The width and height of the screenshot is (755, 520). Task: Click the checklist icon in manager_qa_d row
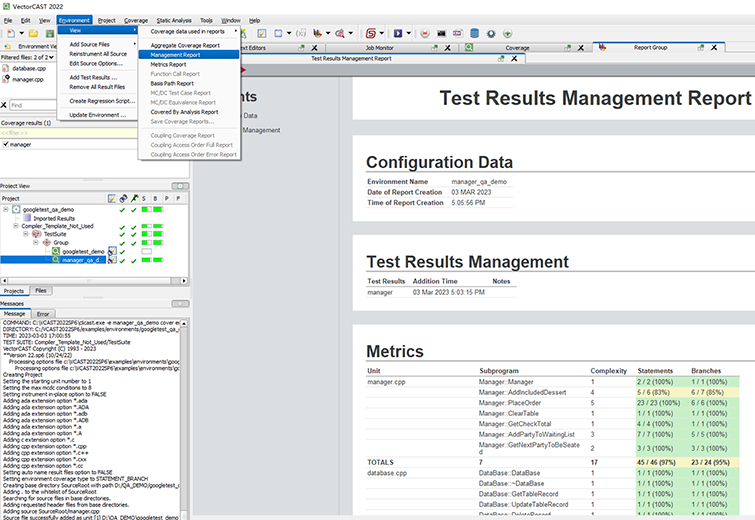[112, 260]
